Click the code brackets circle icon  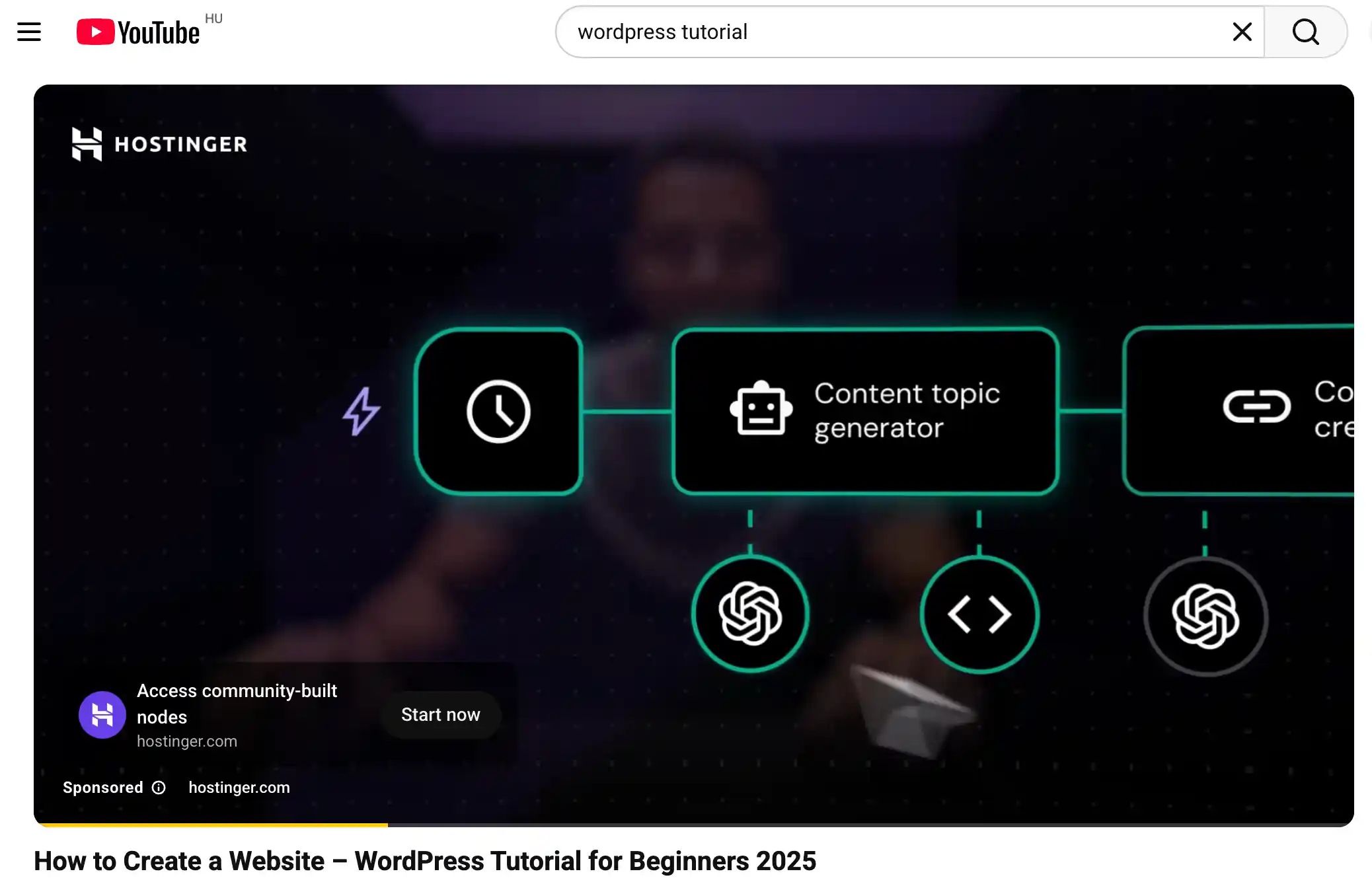[x=979, y=614]
